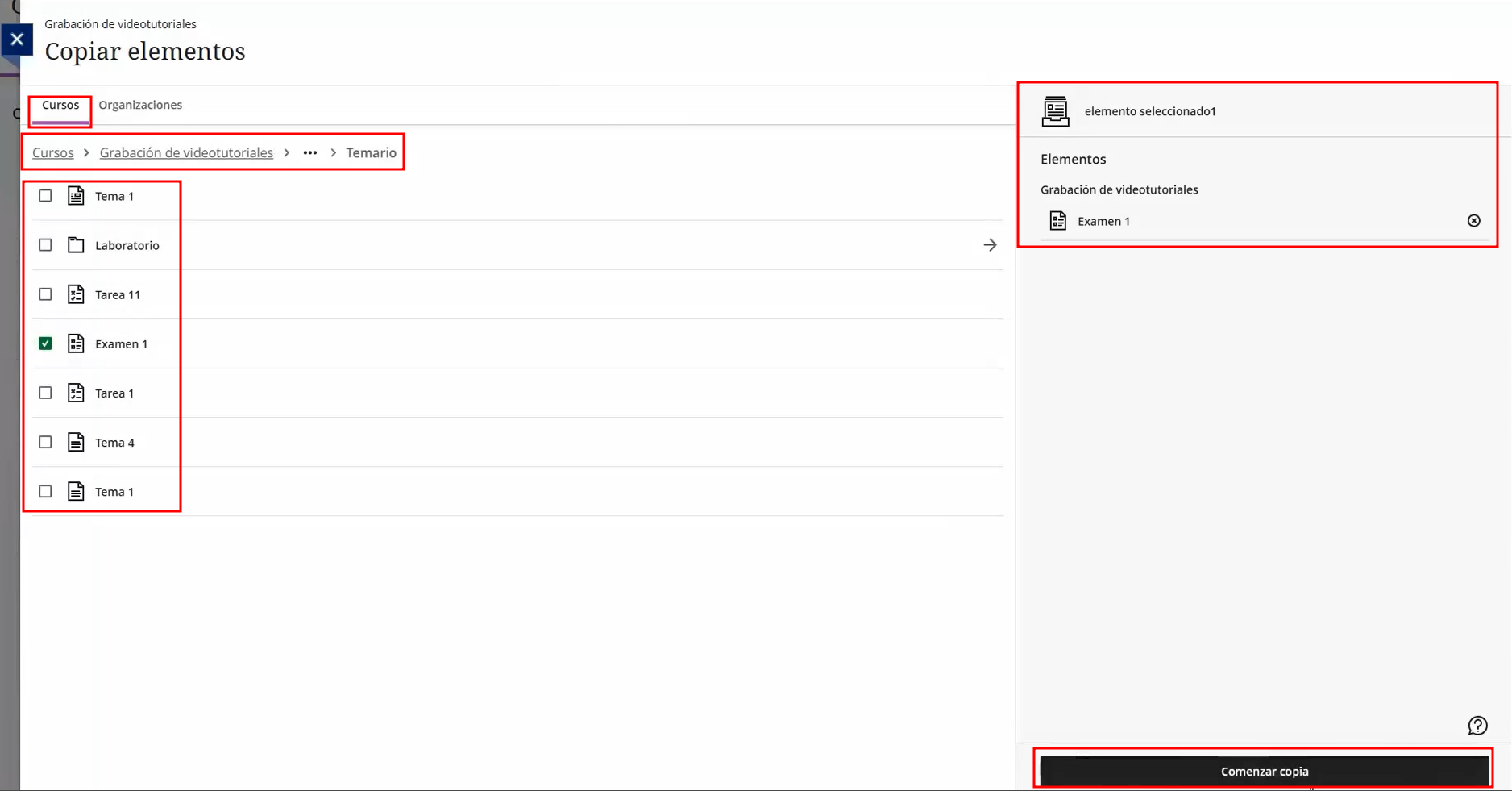Image resolution: width=1512 pixels, height=791 pixels.
Task: Click the Tema 4 document icon
Action: click(76, 442)
